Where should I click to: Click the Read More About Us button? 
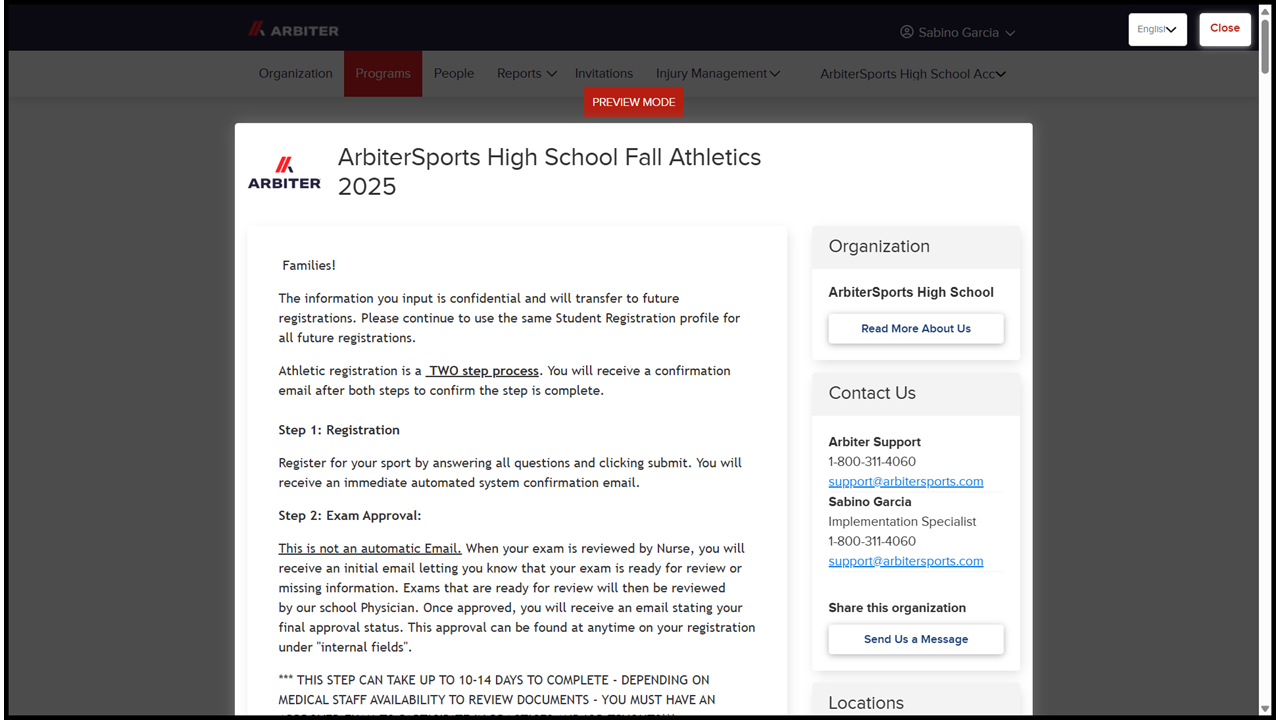pyautogui.click(x=916, y=328)
